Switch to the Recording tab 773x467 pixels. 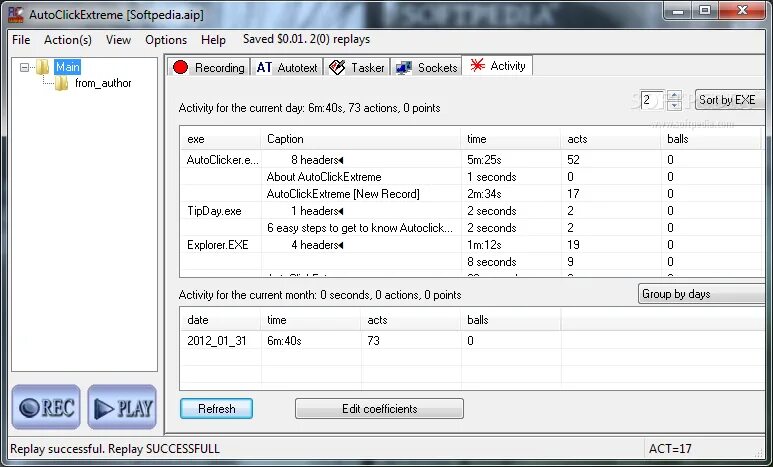tap(209, 68)
